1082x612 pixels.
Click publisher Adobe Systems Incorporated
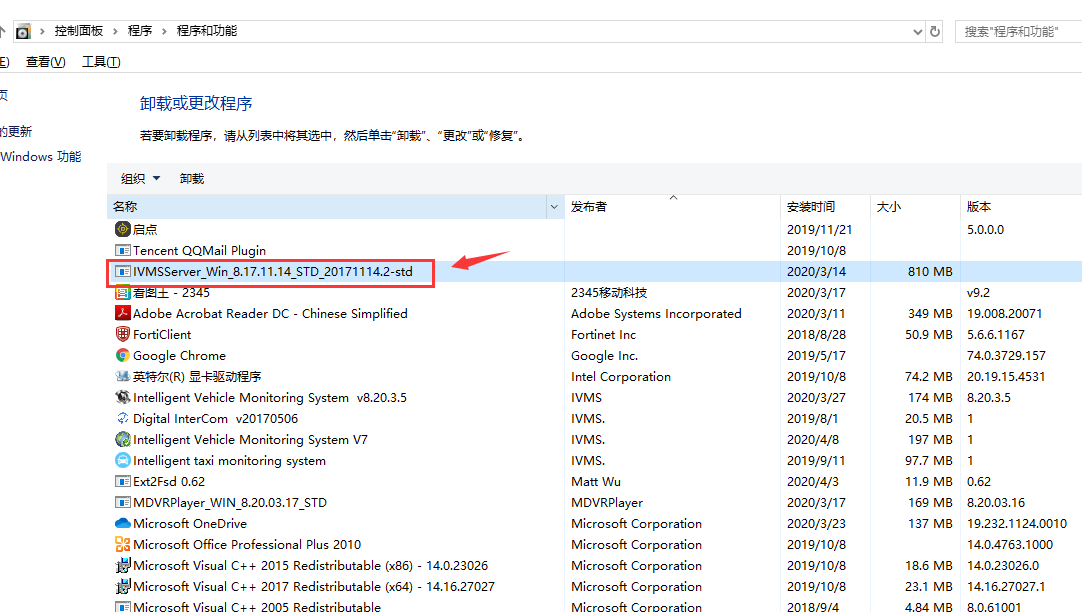[656, 313]
